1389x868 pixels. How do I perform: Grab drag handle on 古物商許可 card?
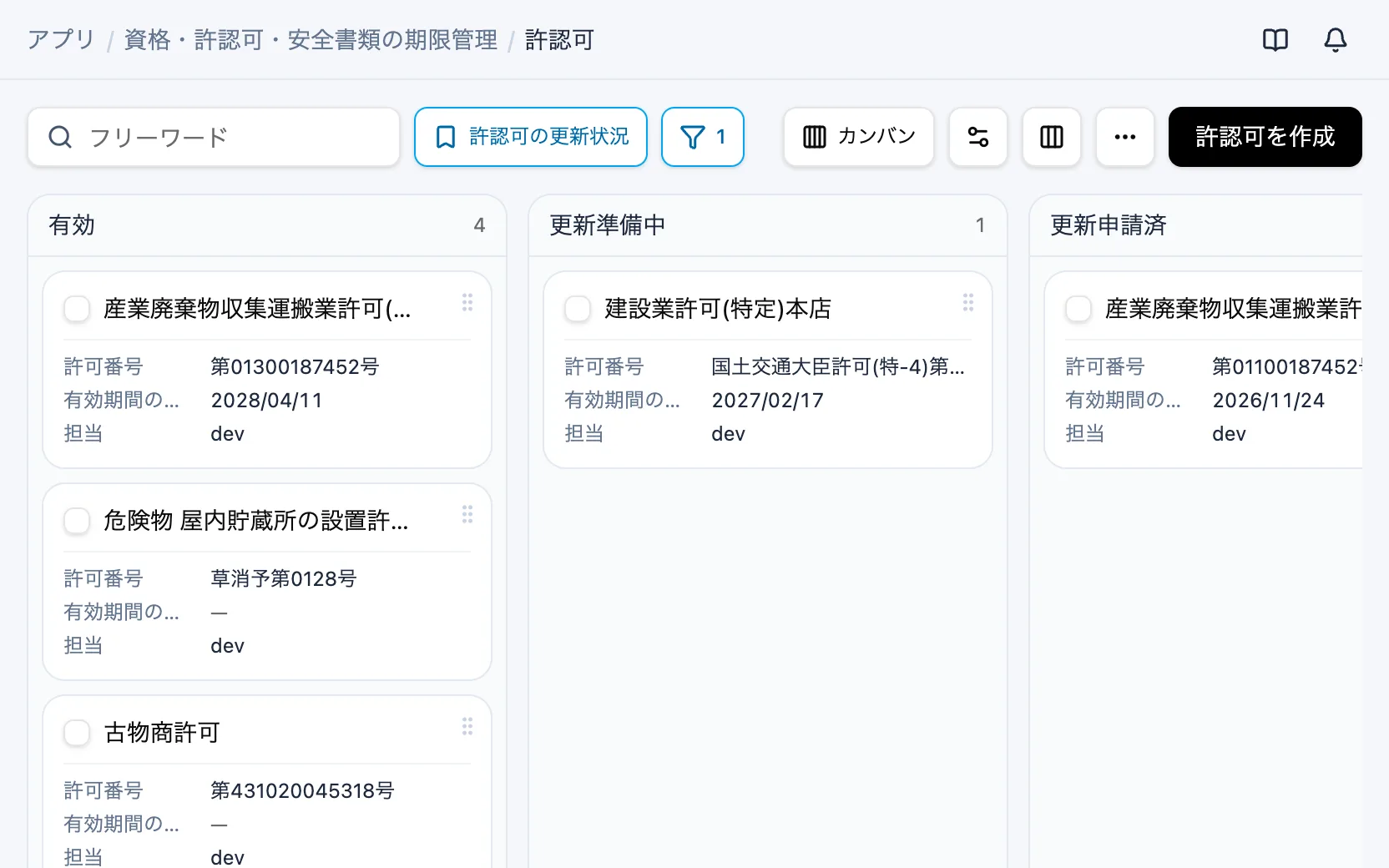[x=467, y=726]
